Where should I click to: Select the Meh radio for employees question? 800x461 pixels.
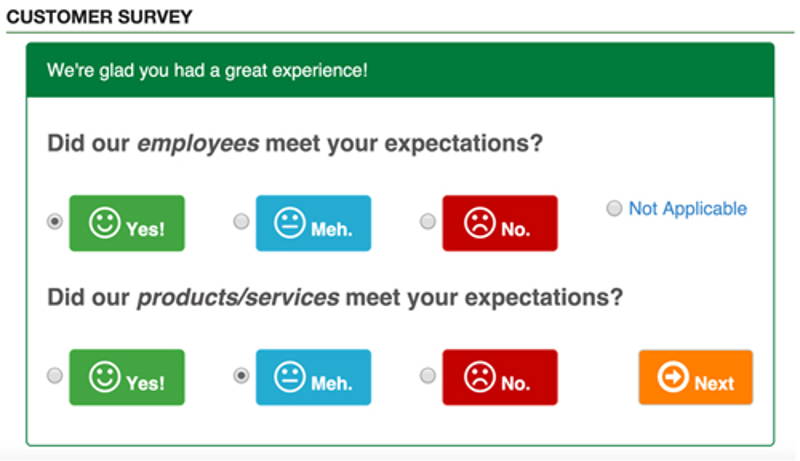click(241, 222)
